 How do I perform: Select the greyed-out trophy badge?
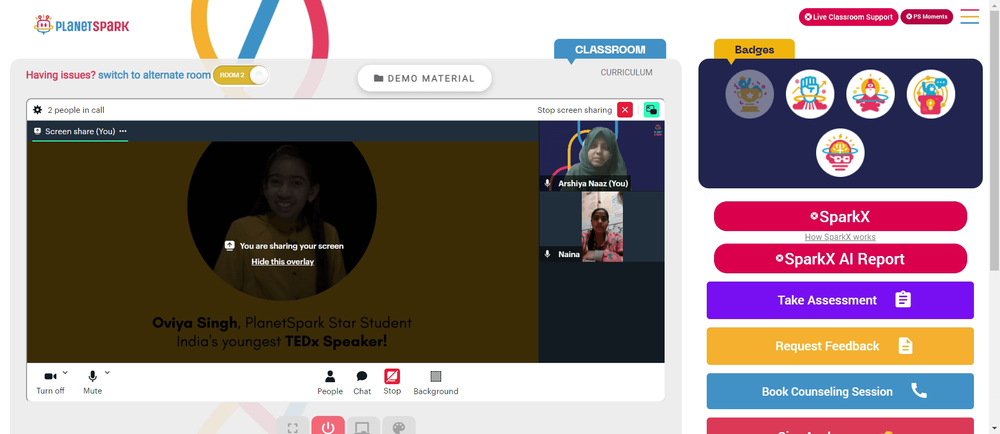tap(749, 94)
